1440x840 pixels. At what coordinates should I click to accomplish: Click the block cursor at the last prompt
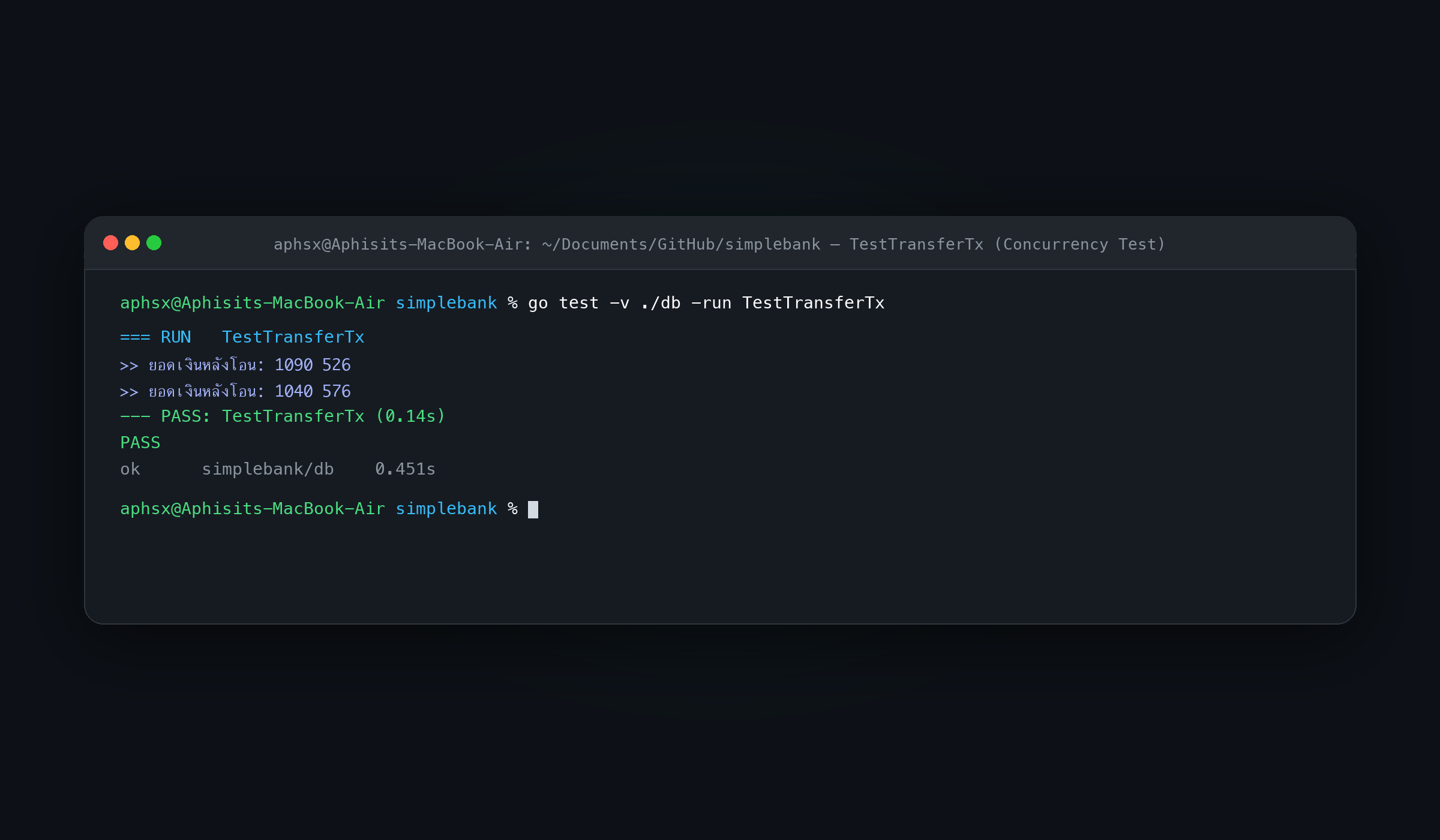(533, 509)
